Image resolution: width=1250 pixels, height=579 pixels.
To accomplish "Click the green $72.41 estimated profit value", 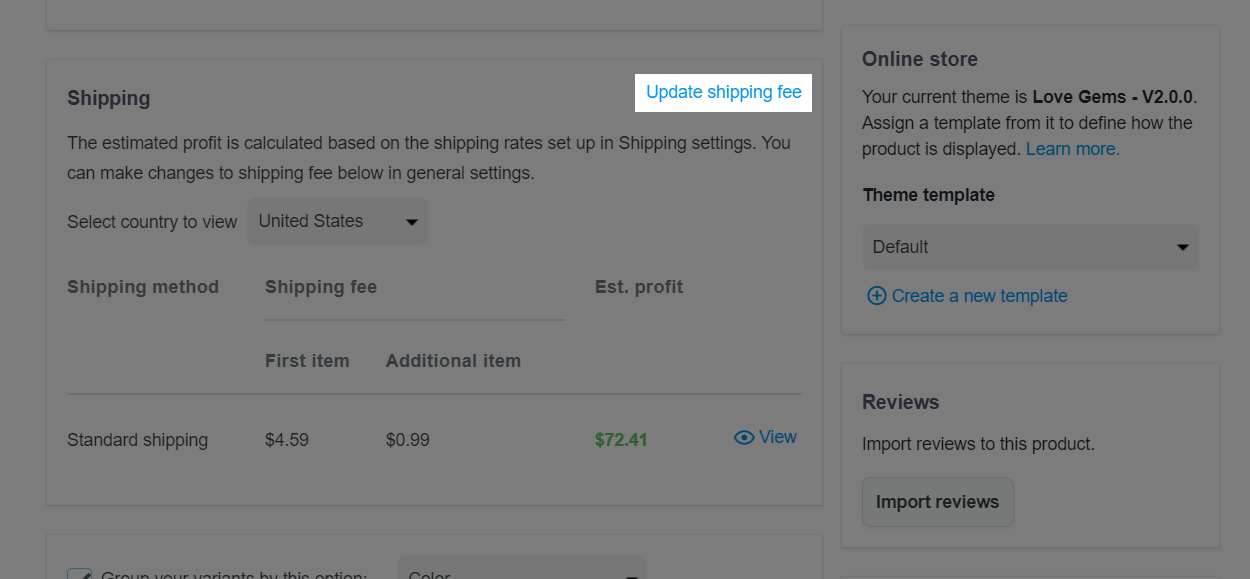I will click(621, 440).
